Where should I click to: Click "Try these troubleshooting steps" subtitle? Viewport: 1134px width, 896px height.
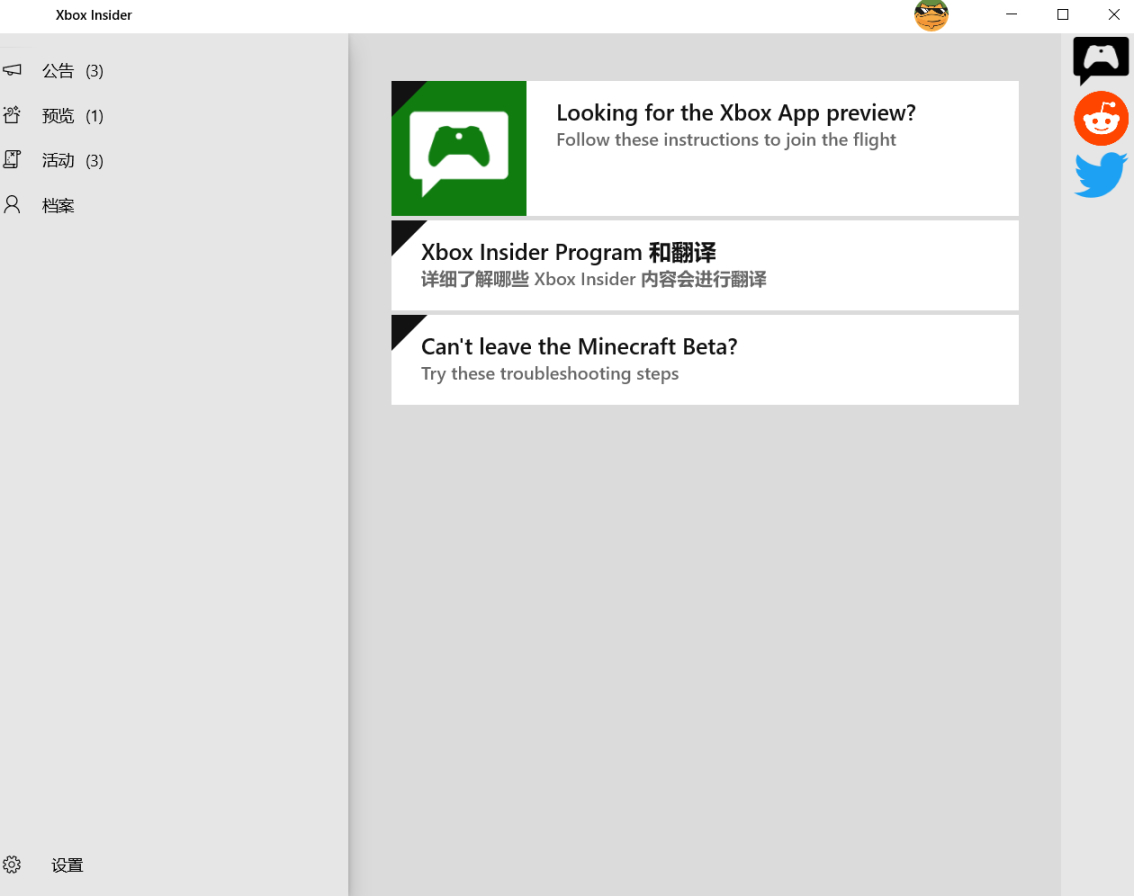(x=550, y=374)
